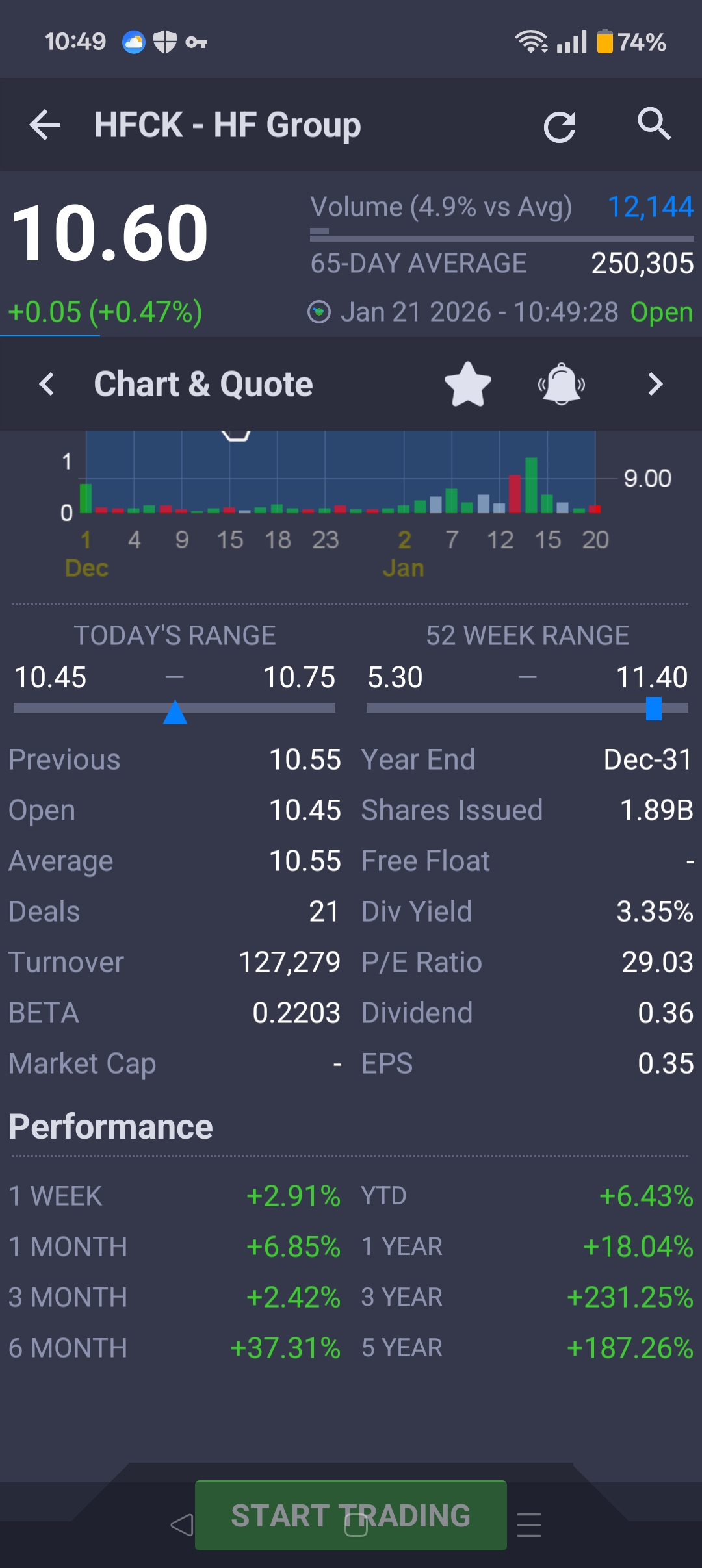The image size is (702, 1568).
Task: Tap the Android back navigation triangle
Action: 181,1524
